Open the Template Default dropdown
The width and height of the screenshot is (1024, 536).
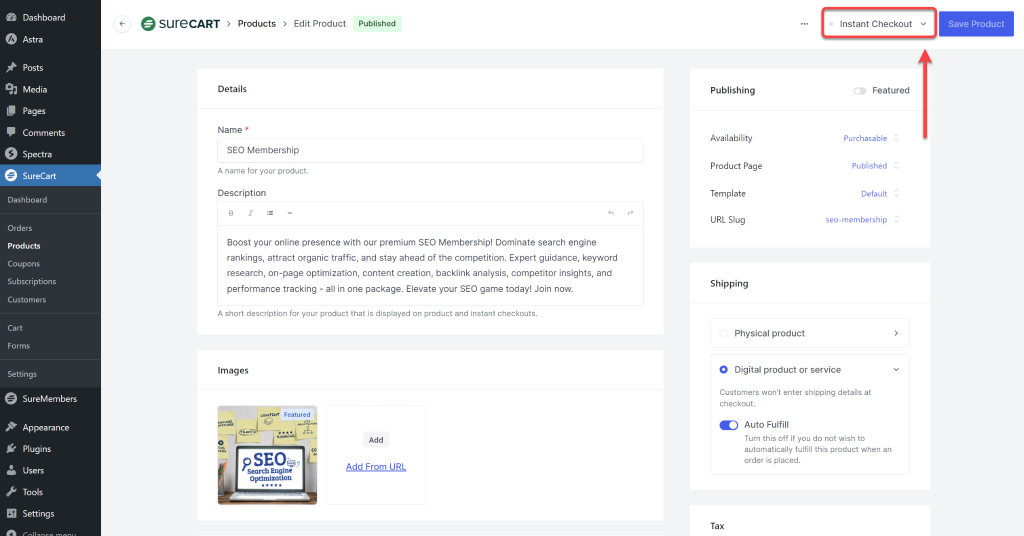point(880,194)
